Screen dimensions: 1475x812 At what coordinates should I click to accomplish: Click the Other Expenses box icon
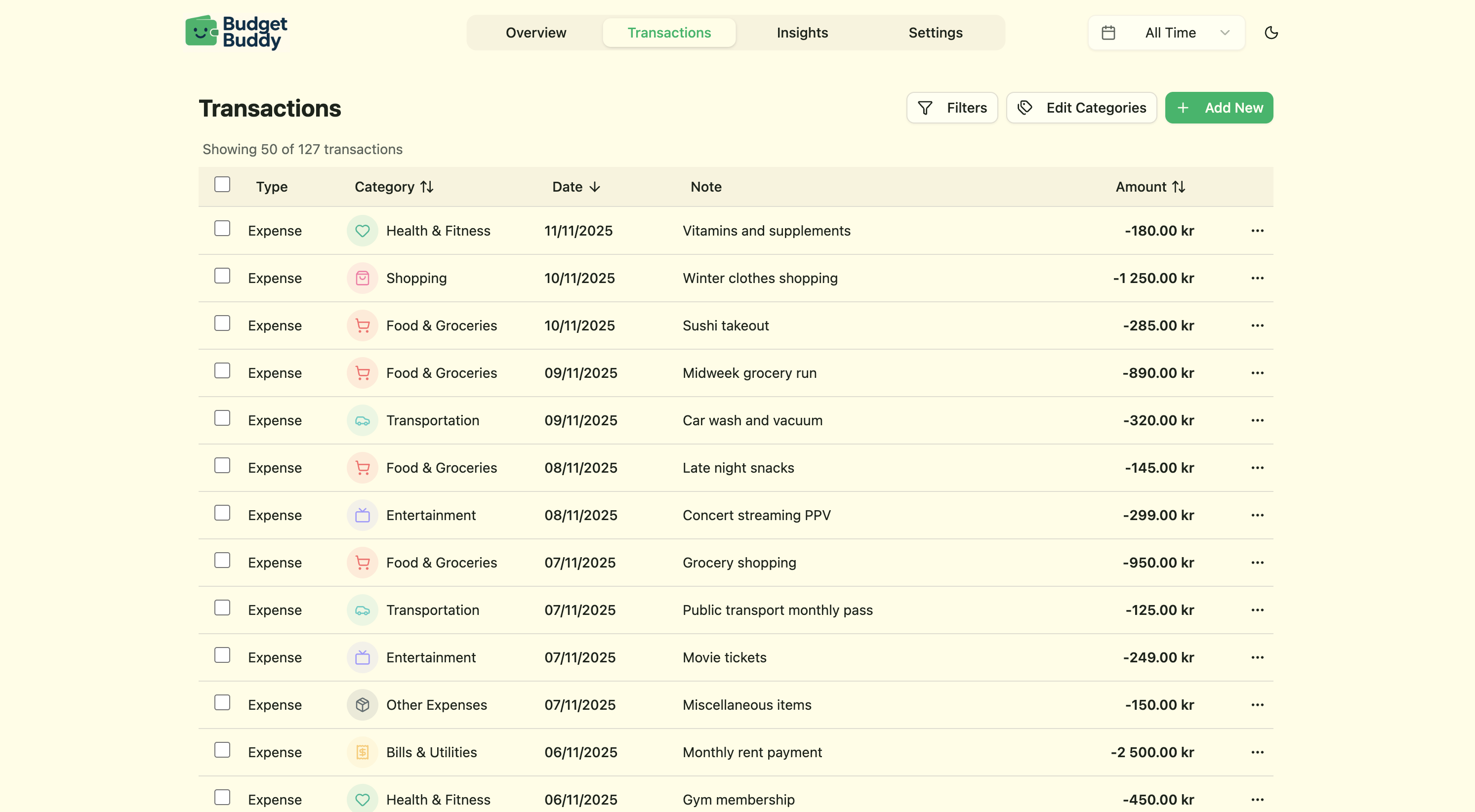coord(362,705)
